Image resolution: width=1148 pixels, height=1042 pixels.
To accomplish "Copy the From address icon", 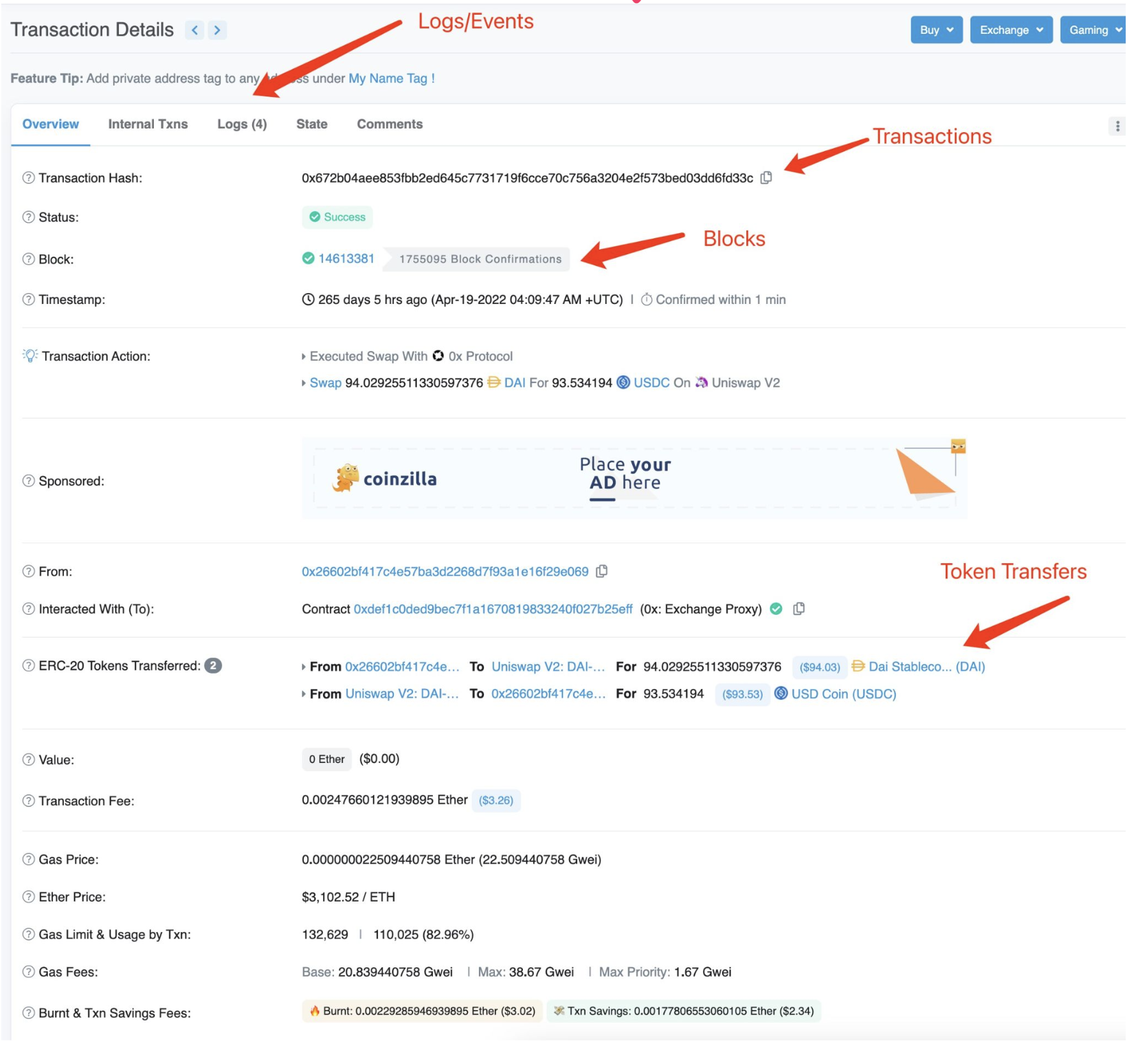I will tap(601, 571).
